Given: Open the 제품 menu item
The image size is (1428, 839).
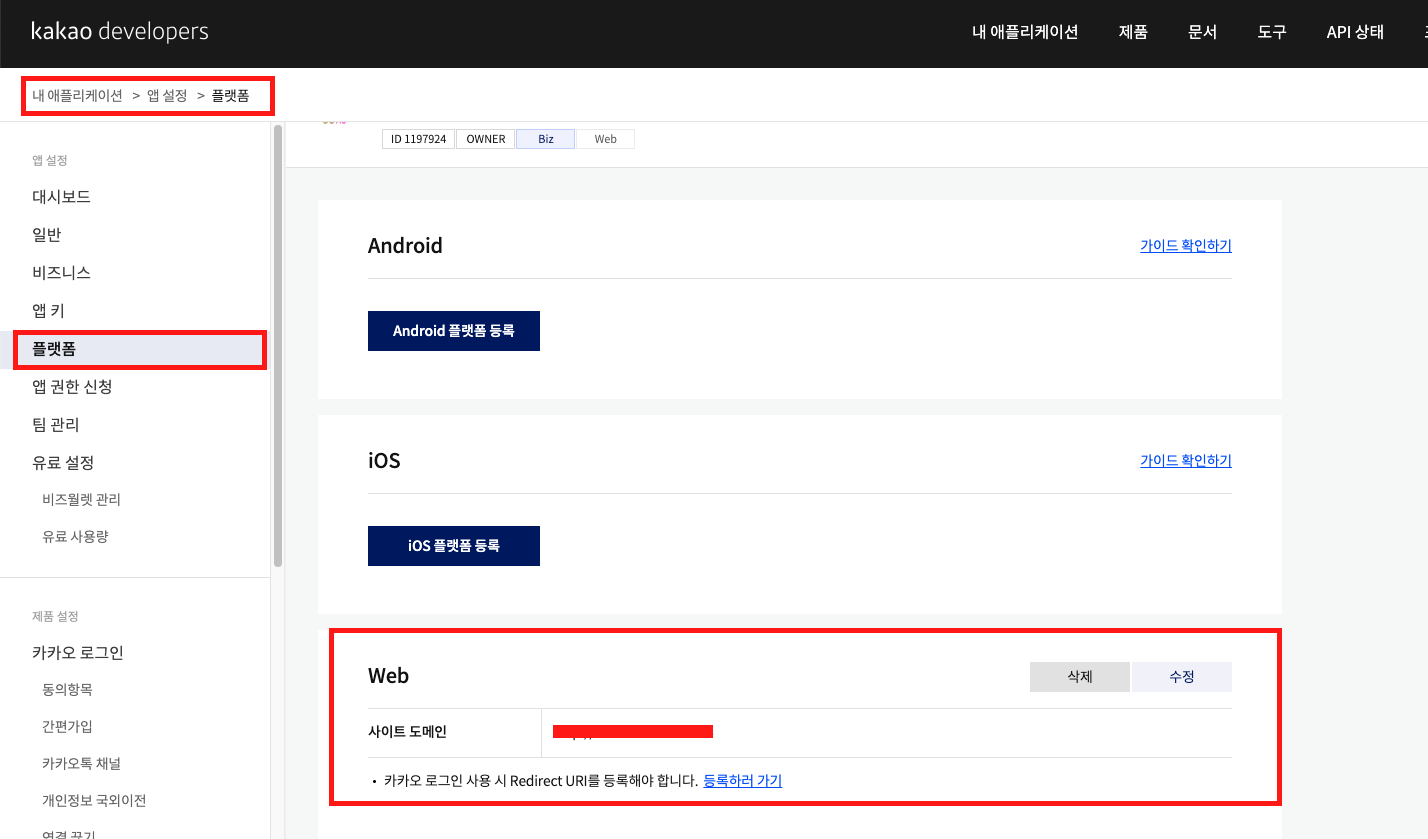Looking at the screenshot, I should point(1132,32).
